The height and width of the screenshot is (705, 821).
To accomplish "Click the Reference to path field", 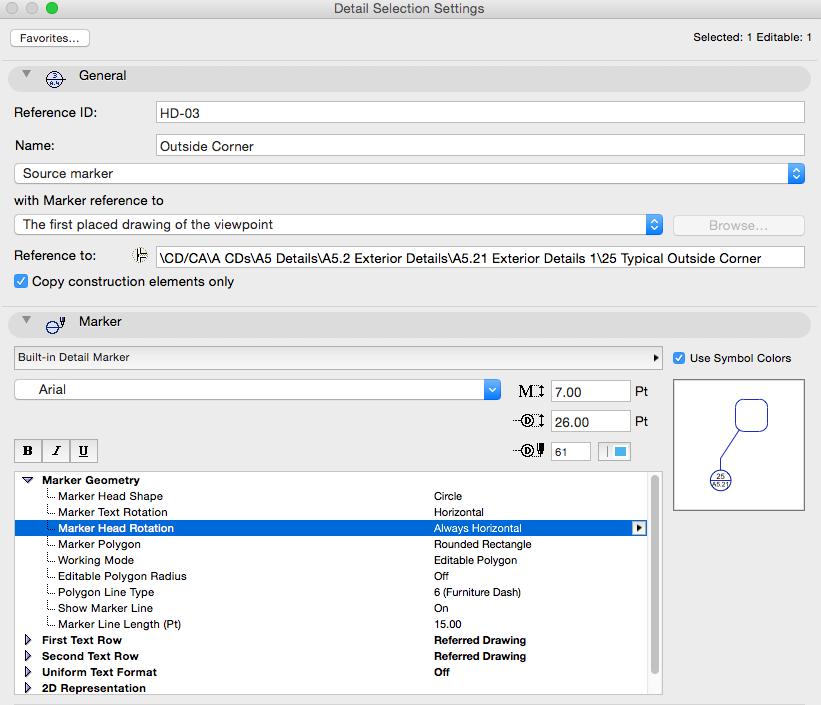I will (x=480, y=258).
